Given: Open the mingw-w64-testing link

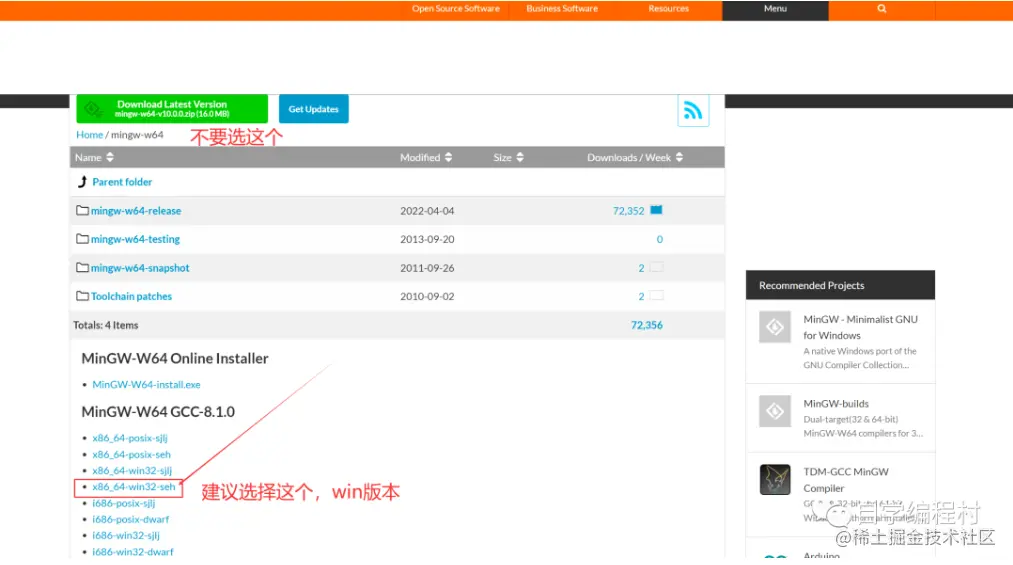Looking at the screenshot, I should 135,239.
